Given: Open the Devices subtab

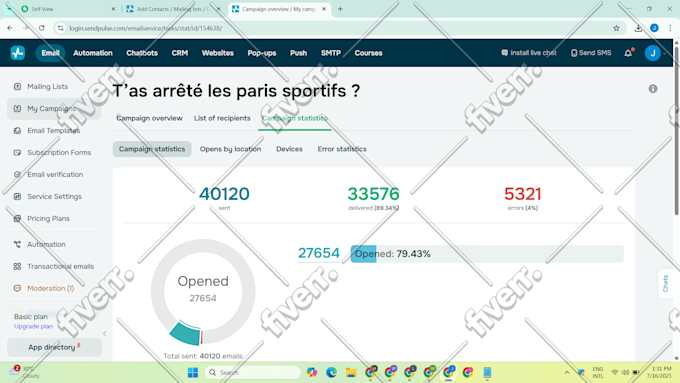Looking at the screenshot, I should point(289,149).
